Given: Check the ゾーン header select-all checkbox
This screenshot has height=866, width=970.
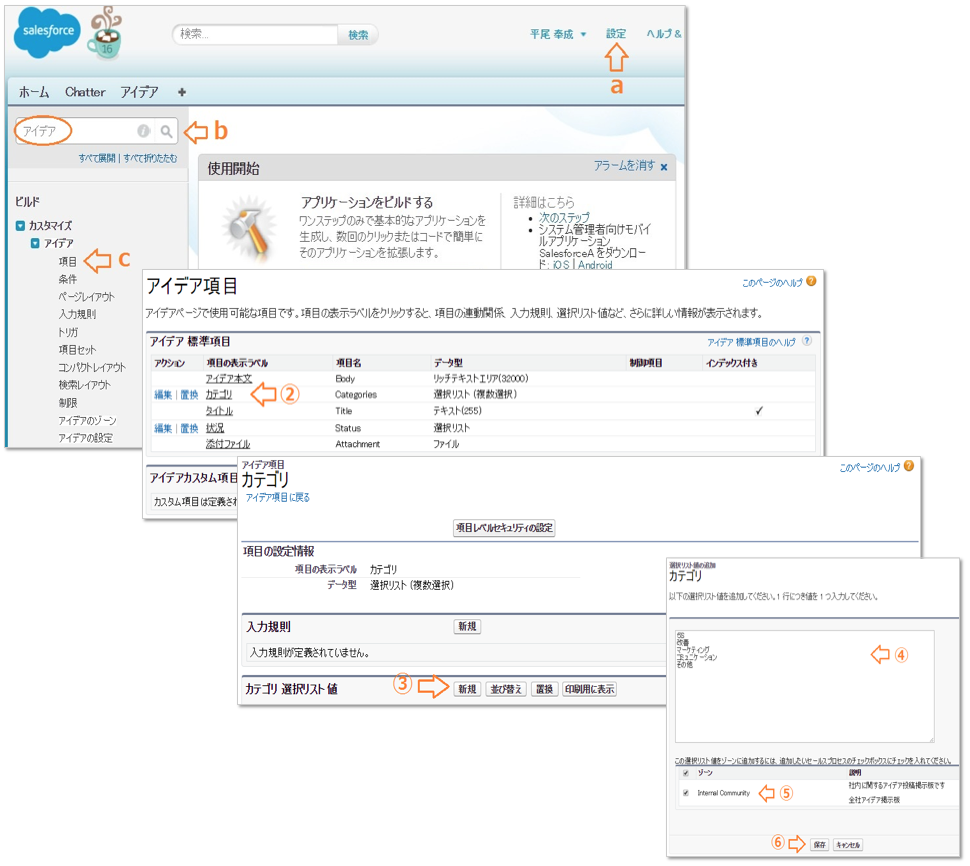Looking at the screenshot, I should [685, 773].
